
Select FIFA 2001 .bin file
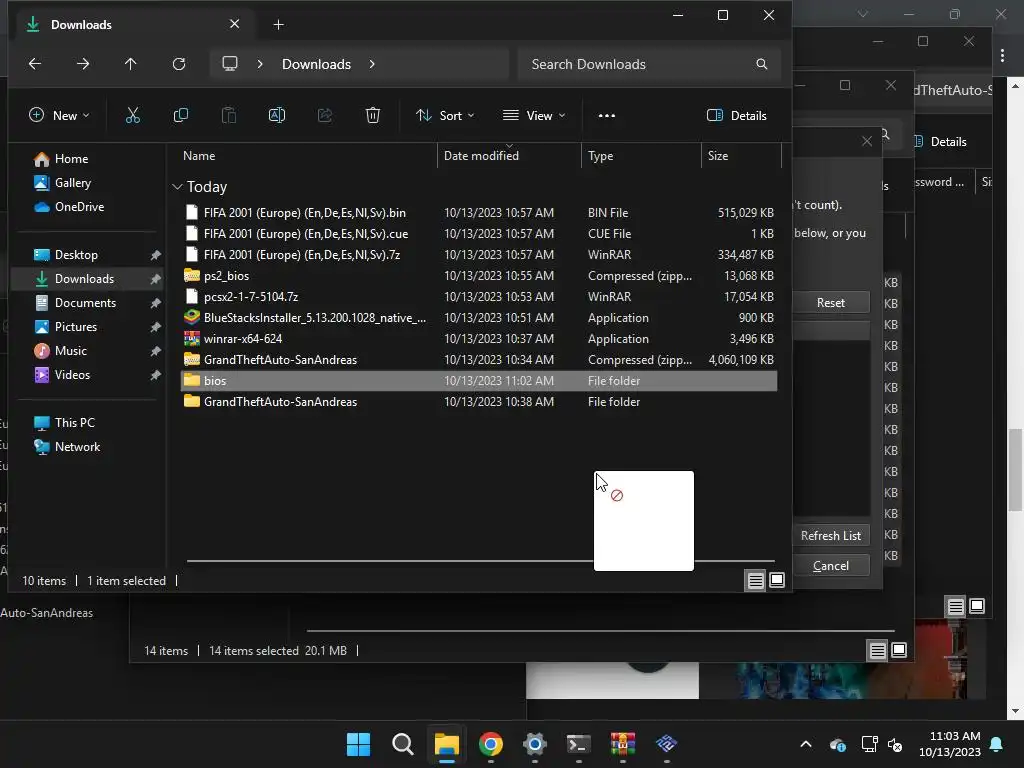coord(479,213)
